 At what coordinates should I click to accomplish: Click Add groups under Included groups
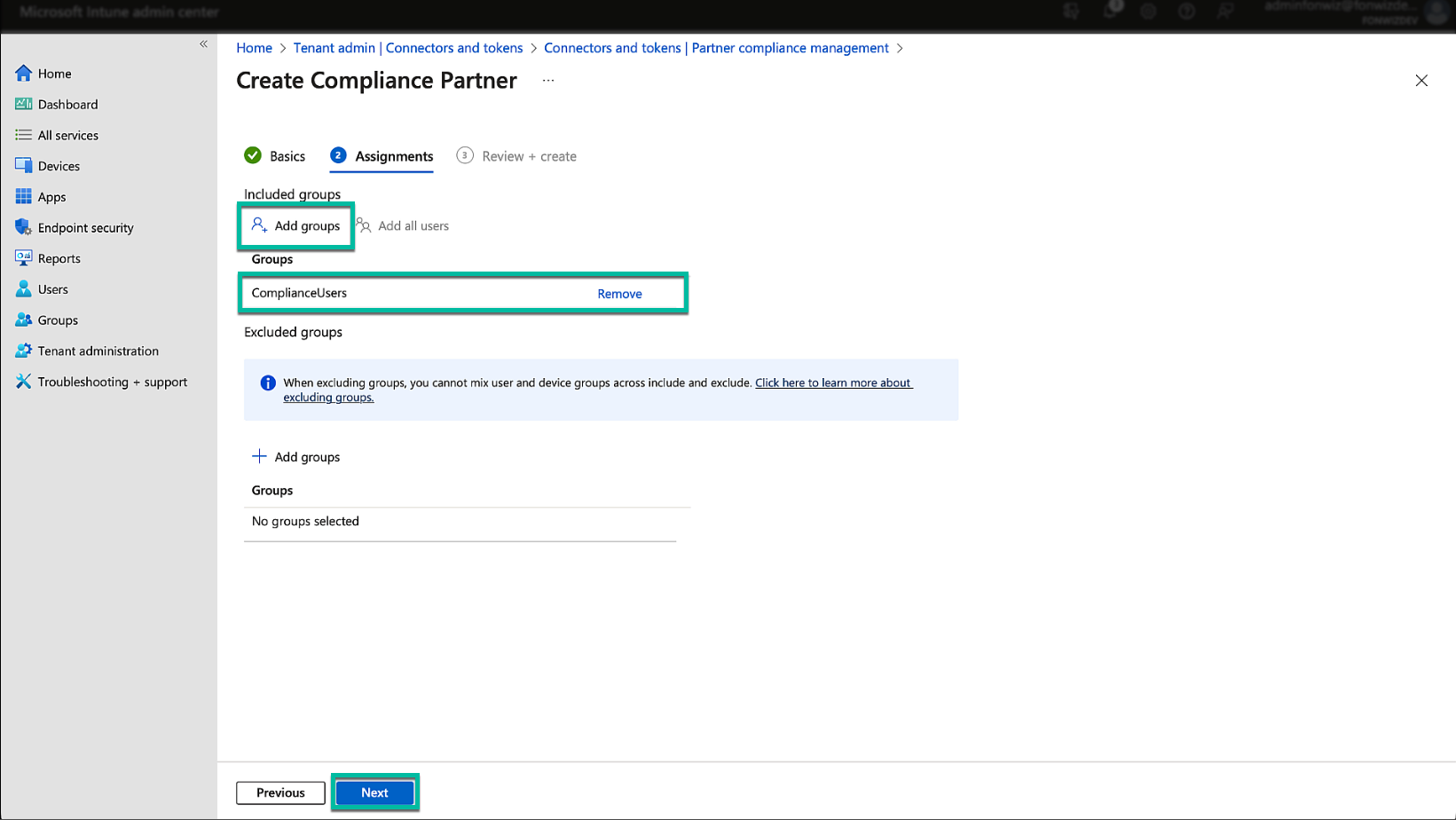coord(296,226)
